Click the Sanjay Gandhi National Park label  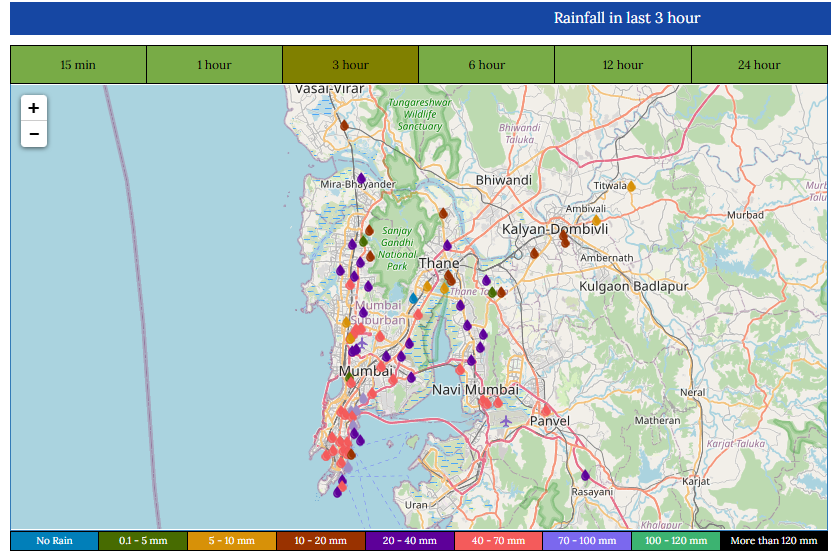coord(397,248)
